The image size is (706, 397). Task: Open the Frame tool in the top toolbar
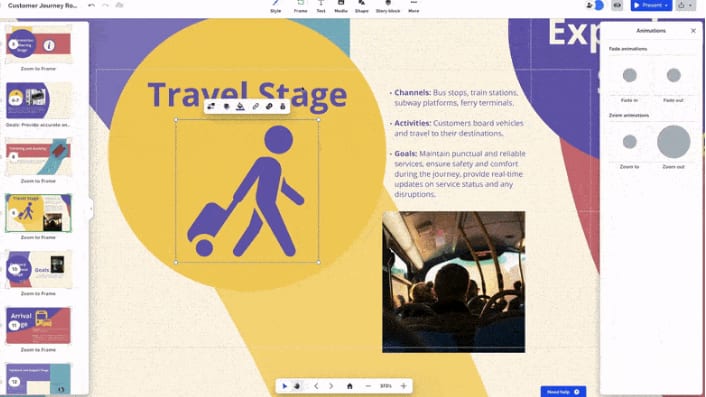300,6
